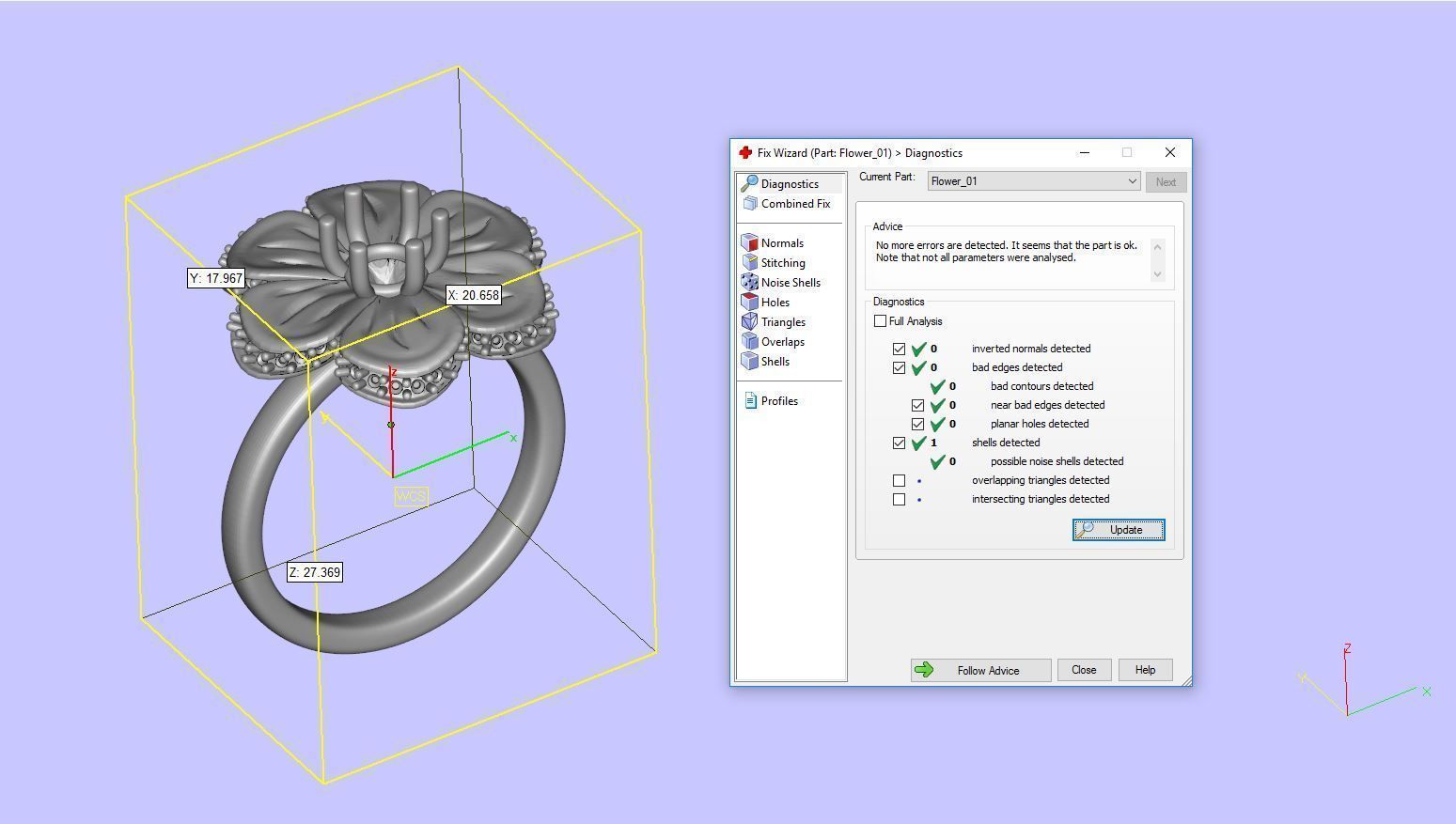Image resolution: width=1456 pixels, height=824 pixels.
Task: Click the Shells icon in the sidebar
Action: pos(749,362)
